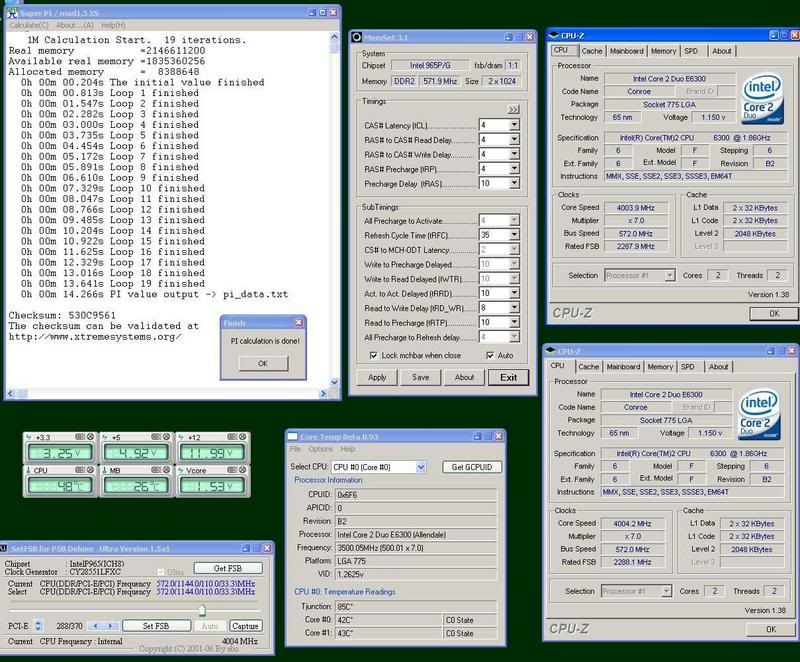Image resolution: width=800 pixels, height=662 pixels.
Task: Expand MemSet timings with the >> button
Action: [513, 109]
